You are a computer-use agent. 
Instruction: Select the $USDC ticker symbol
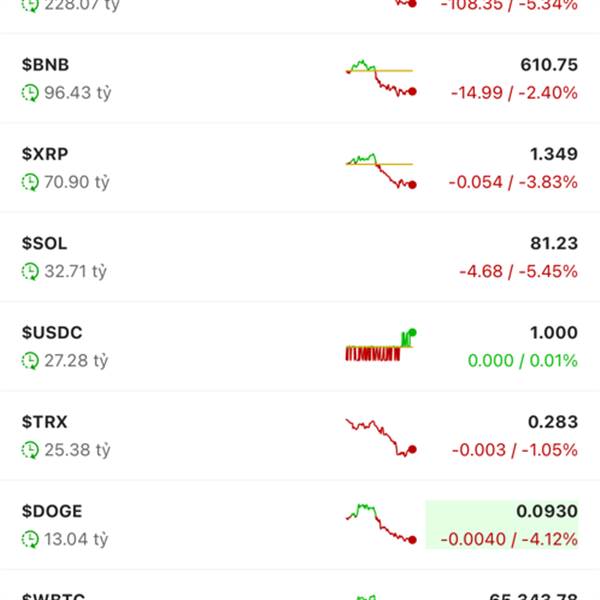(x=52, y=332)
